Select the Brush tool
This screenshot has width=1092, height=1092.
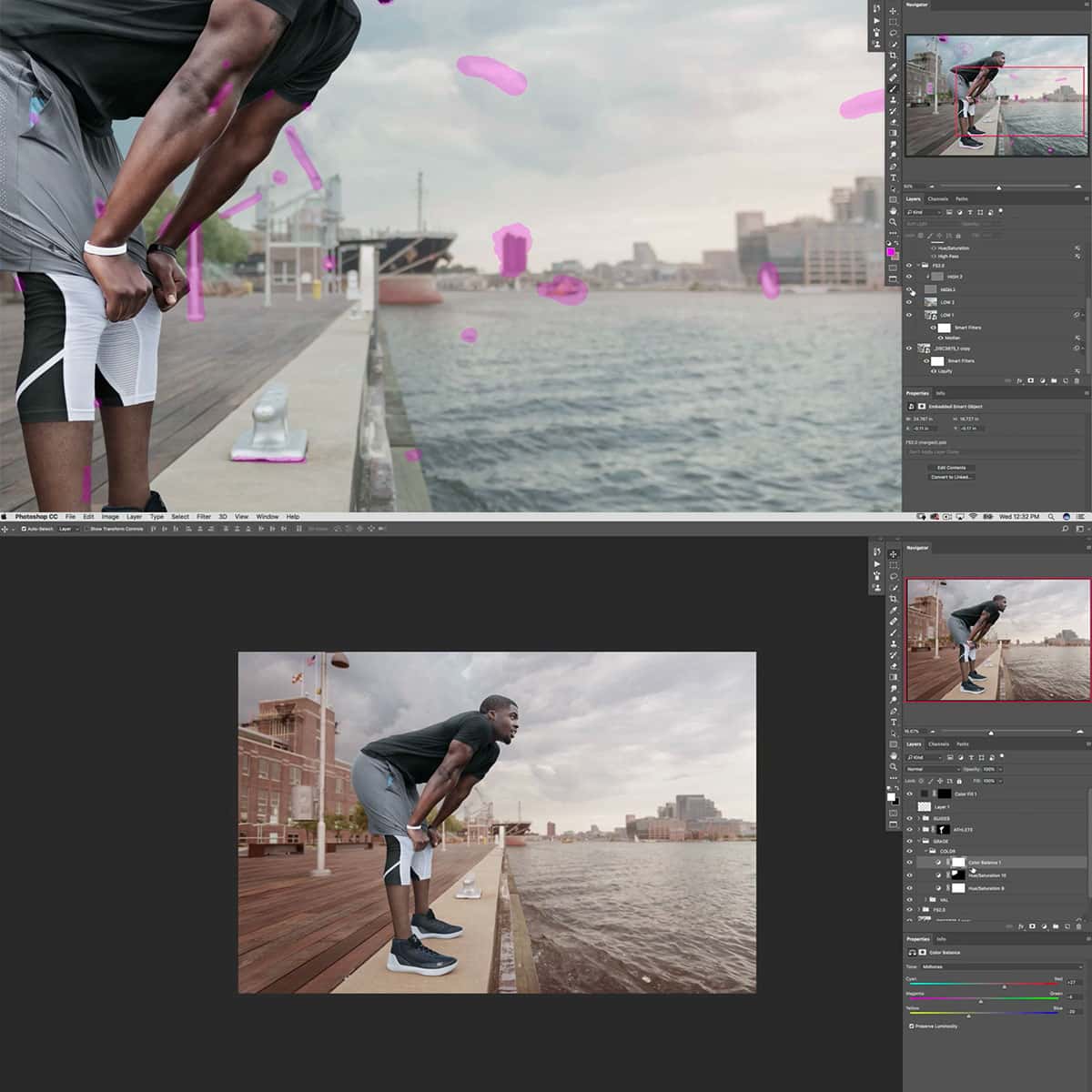pyautogui.click(x=894, y=632)
